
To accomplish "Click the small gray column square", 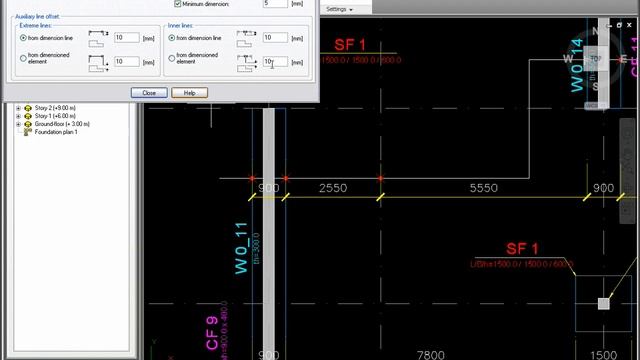I will coord(604,304).
